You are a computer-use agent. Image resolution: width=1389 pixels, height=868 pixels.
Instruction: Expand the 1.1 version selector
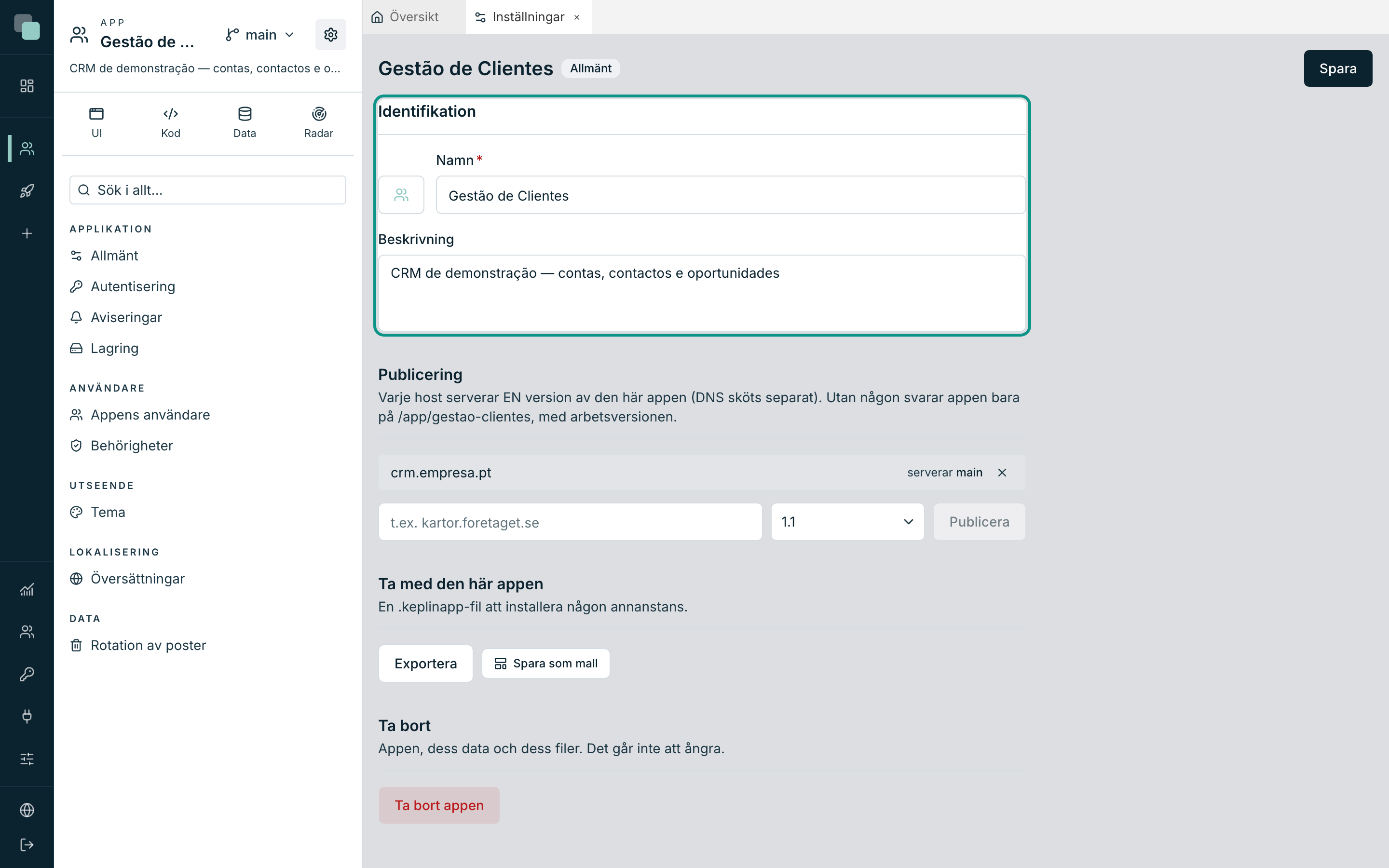tap(847, 522)
